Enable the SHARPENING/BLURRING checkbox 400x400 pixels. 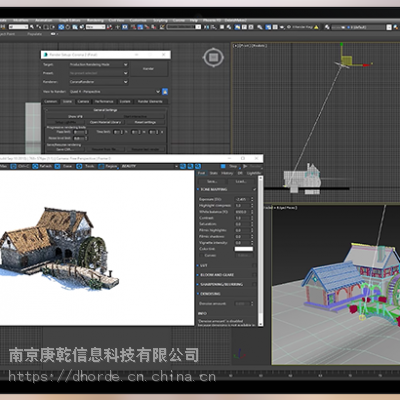(x=255, y=284)
